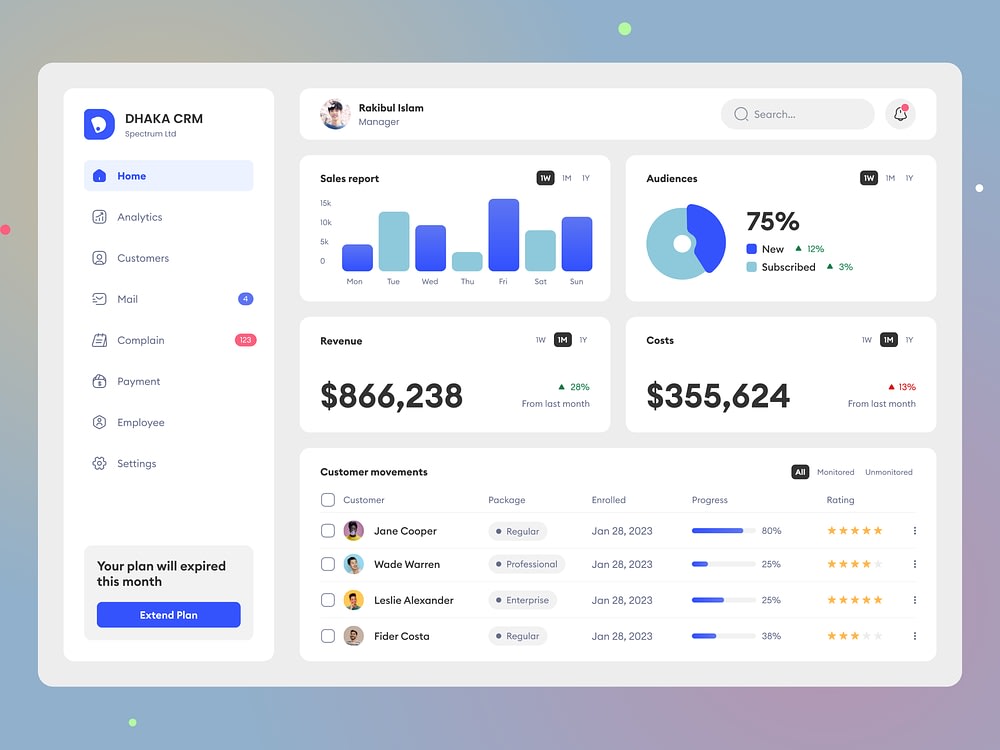
Task: Click in the Search field
Action: tap(797, 114)
